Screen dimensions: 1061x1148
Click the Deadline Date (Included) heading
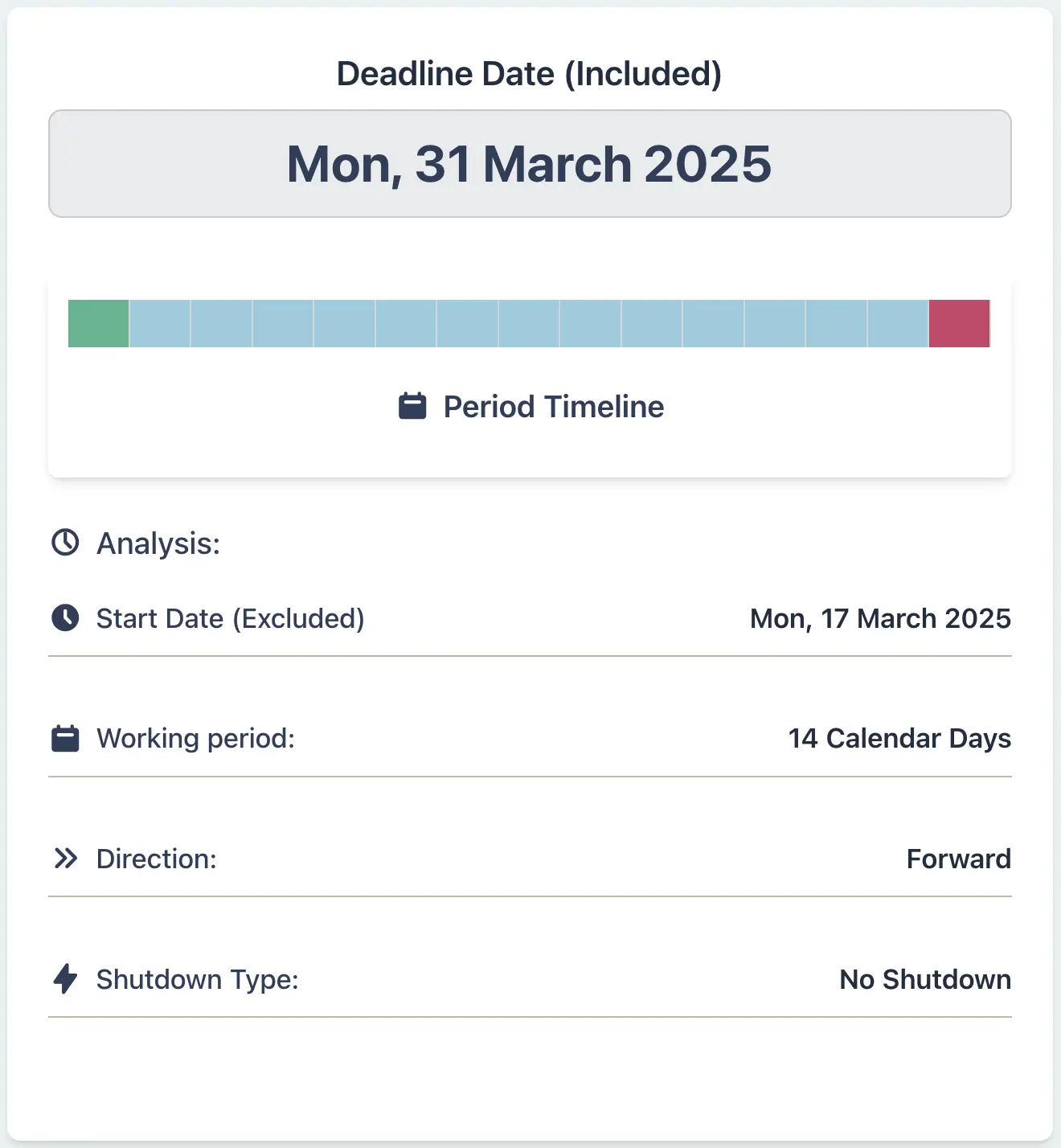point(529,73)
